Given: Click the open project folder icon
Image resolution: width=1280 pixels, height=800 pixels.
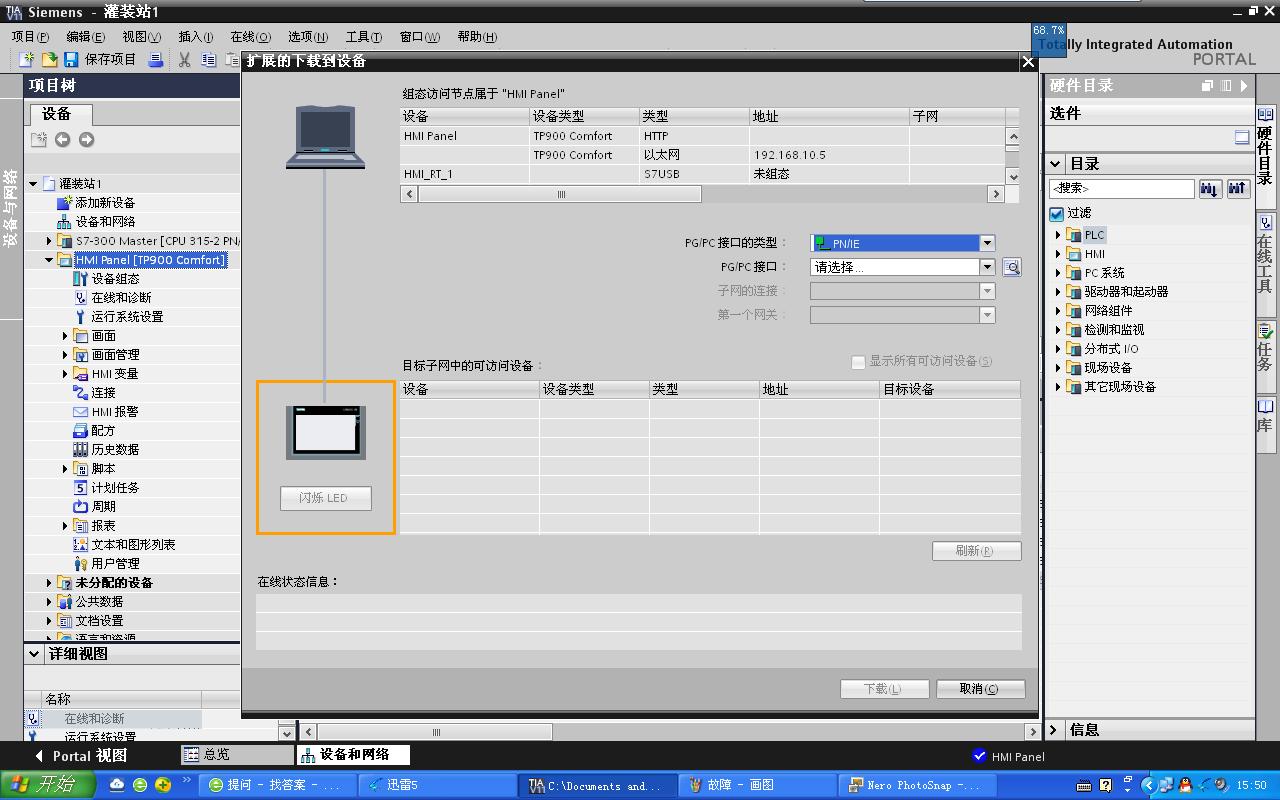Looking at the screenshot, I should pos(49,60).
